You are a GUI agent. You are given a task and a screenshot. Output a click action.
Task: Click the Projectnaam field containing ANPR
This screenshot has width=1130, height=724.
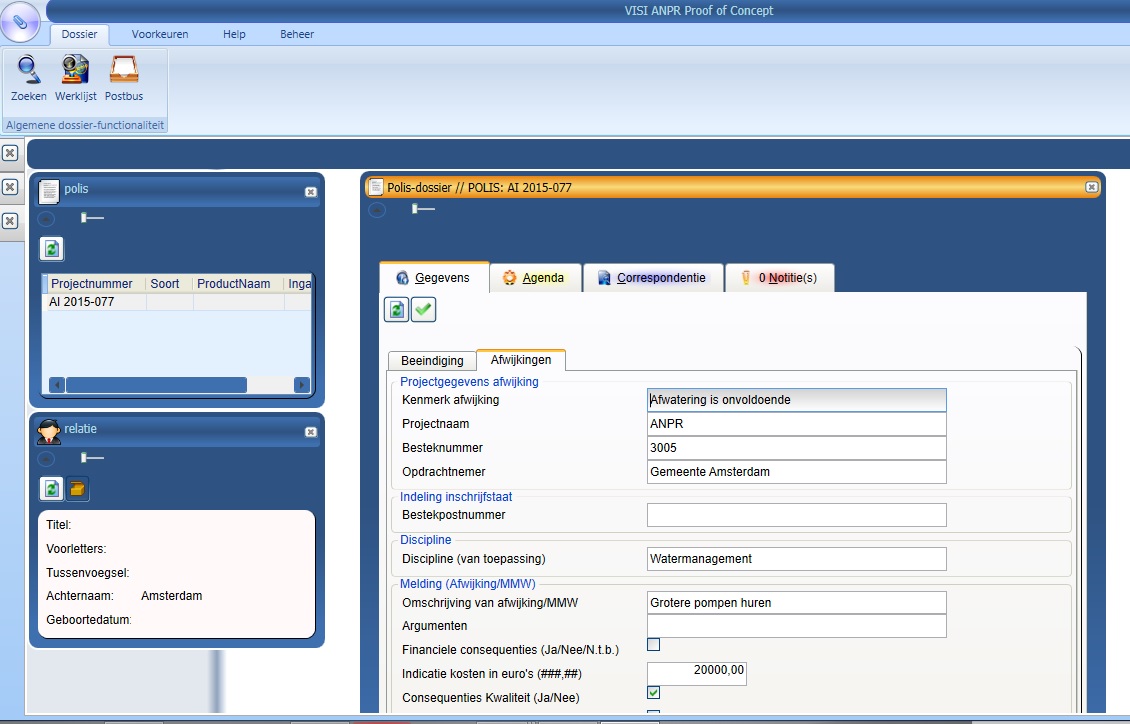[796, 424]
